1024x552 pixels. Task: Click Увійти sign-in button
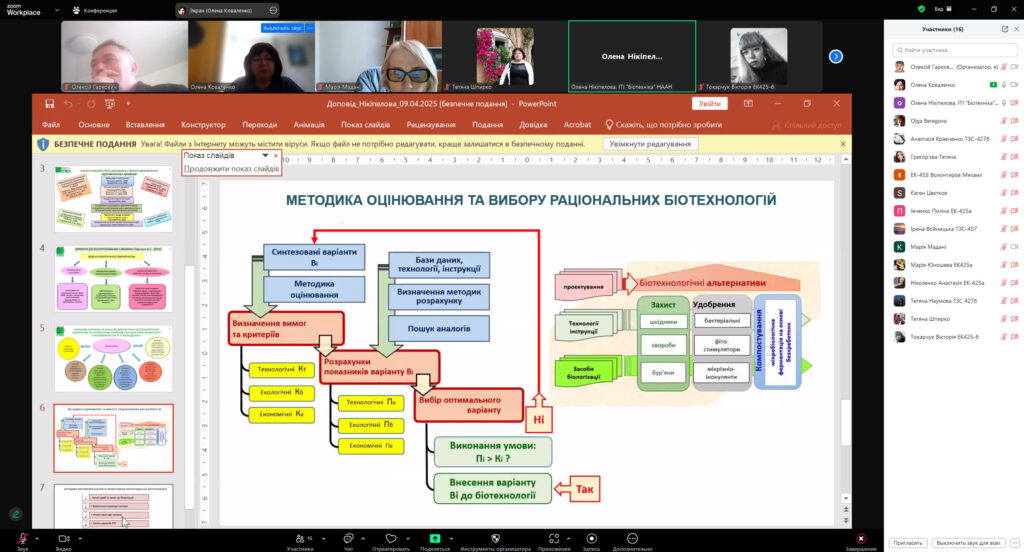pyautogui.click(x=709, y=104)
